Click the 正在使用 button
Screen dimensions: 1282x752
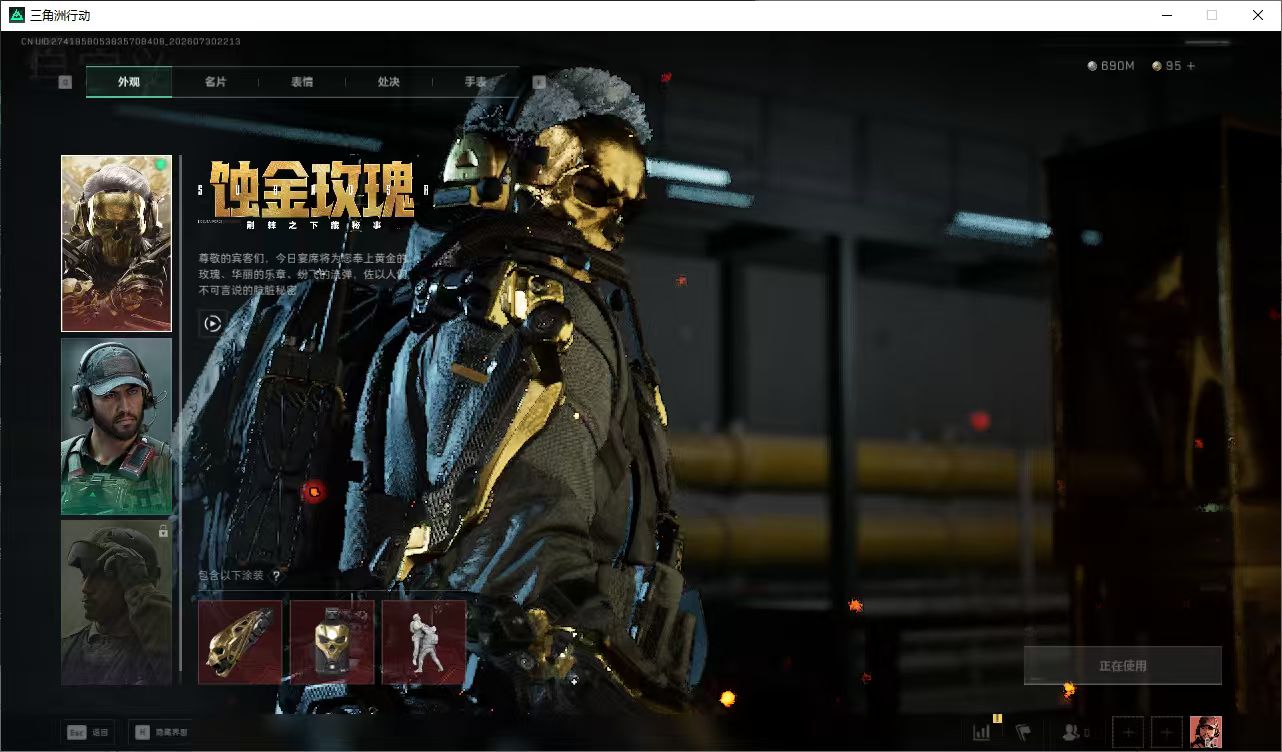[1123, 666]
